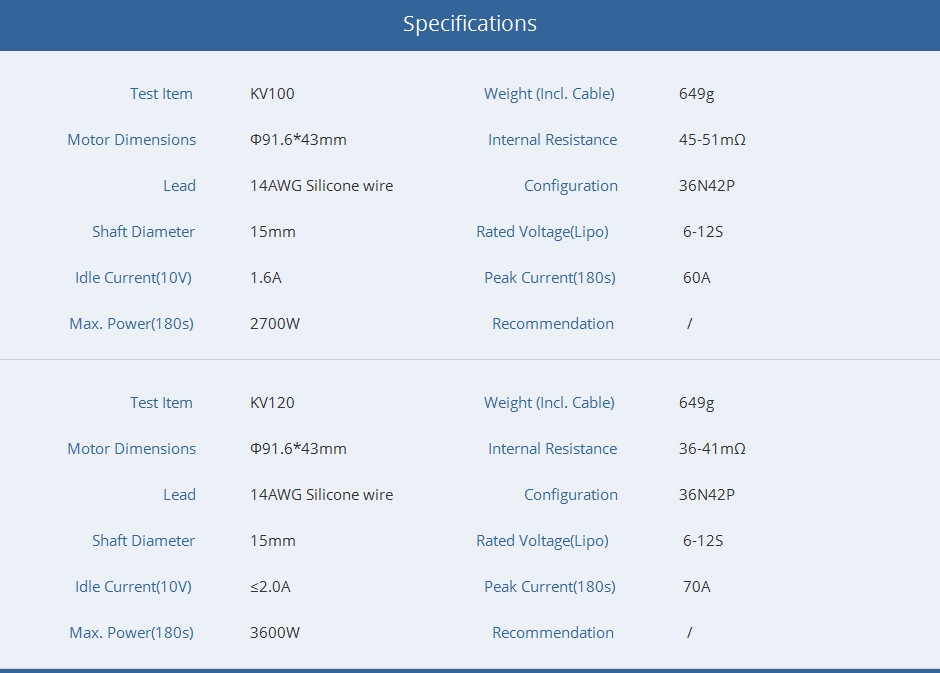
Task: Select the 3600W max power value
Action: pyautogui.click(x=275, y=633)
